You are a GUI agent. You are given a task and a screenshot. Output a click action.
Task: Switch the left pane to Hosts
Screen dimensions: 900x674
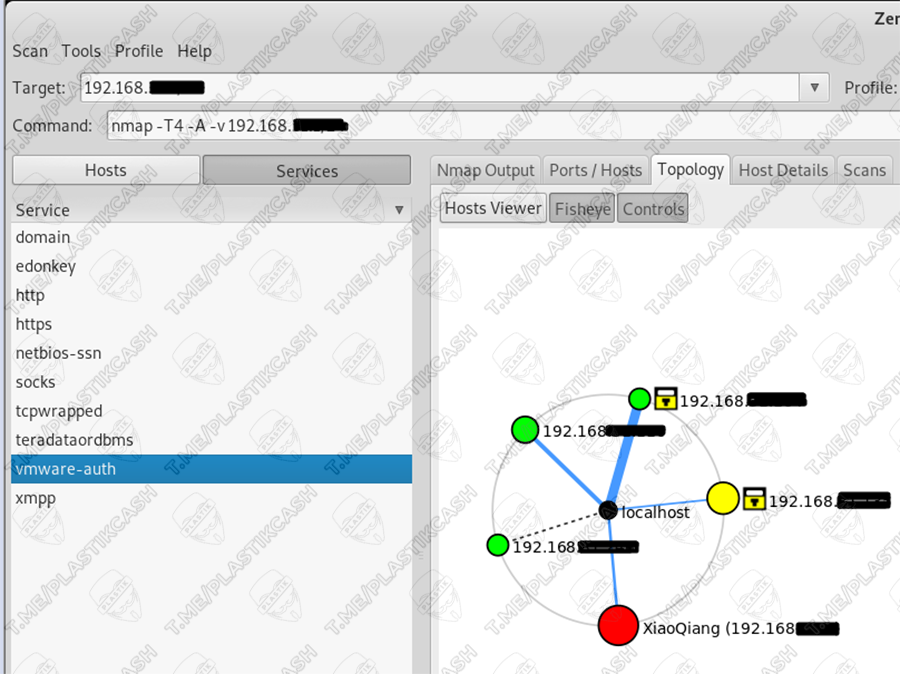106,170
